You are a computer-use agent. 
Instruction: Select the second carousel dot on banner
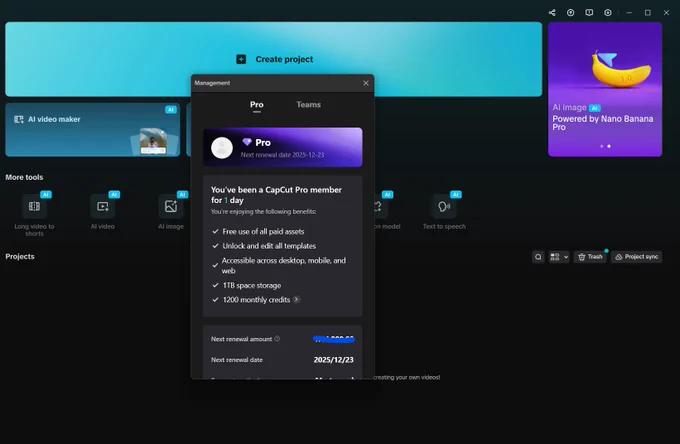click(609, 146)
